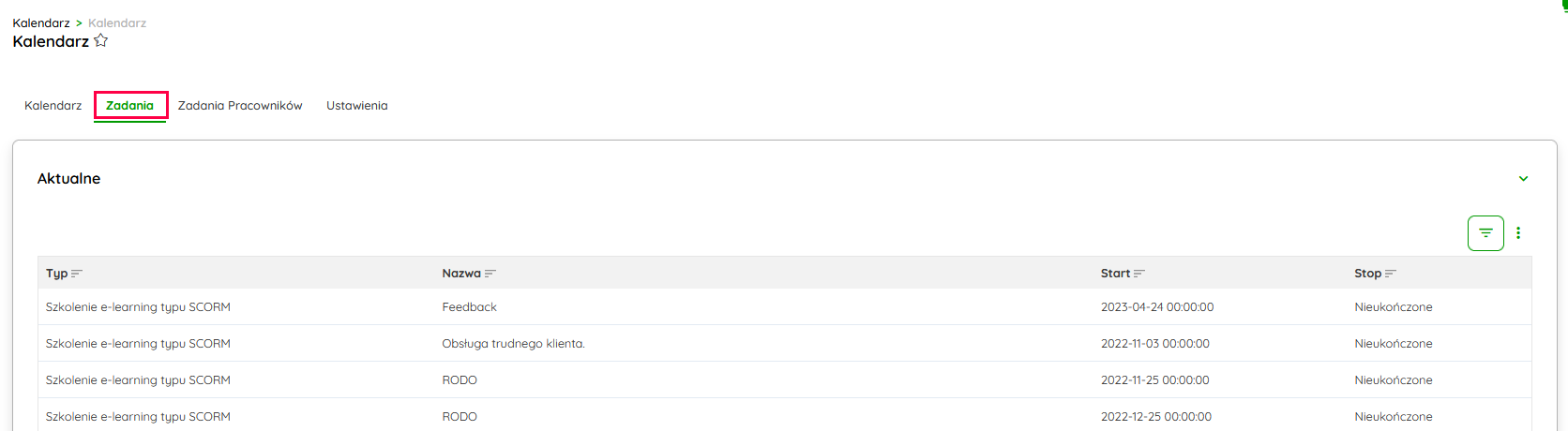
Task: Open the Feedback training row
Action: (469, 307)
